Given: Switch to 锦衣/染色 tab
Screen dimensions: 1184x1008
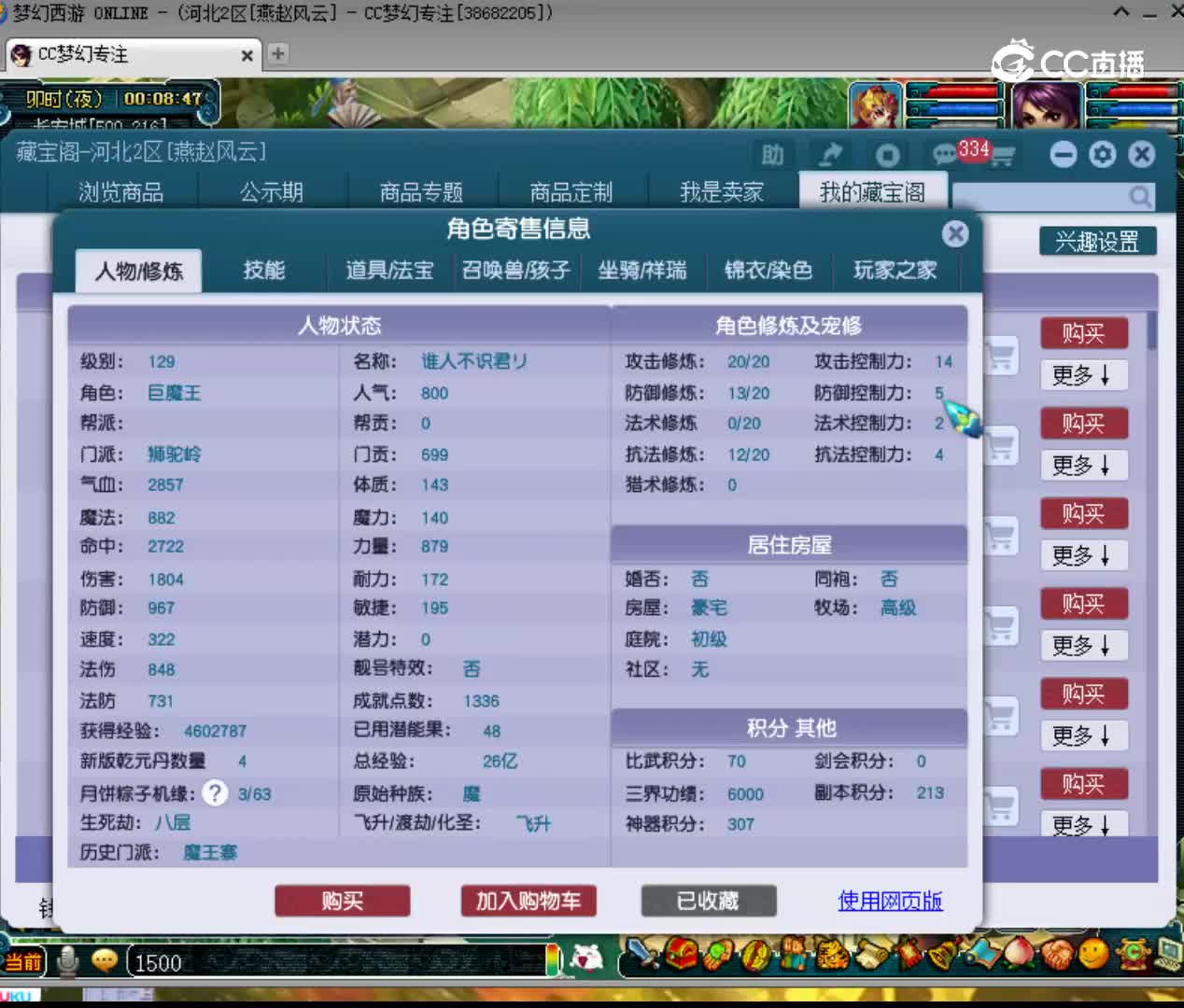Looking at the screenshot, I should coord(768,271).
